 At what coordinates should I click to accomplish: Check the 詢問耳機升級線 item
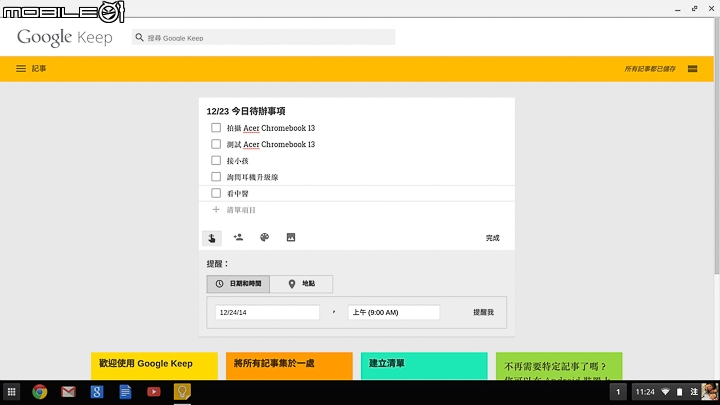pyautogui.click(x=216, y=177)
